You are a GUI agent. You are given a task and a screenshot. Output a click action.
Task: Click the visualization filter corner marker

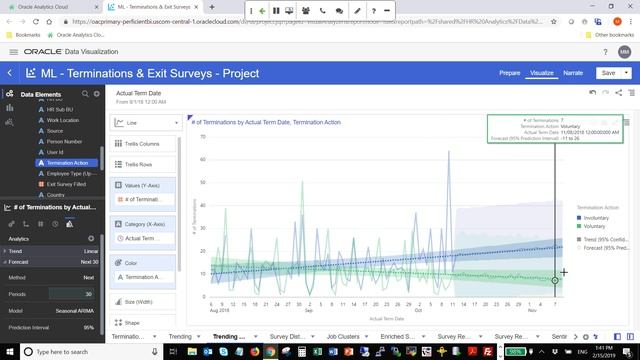pos(190,118)
